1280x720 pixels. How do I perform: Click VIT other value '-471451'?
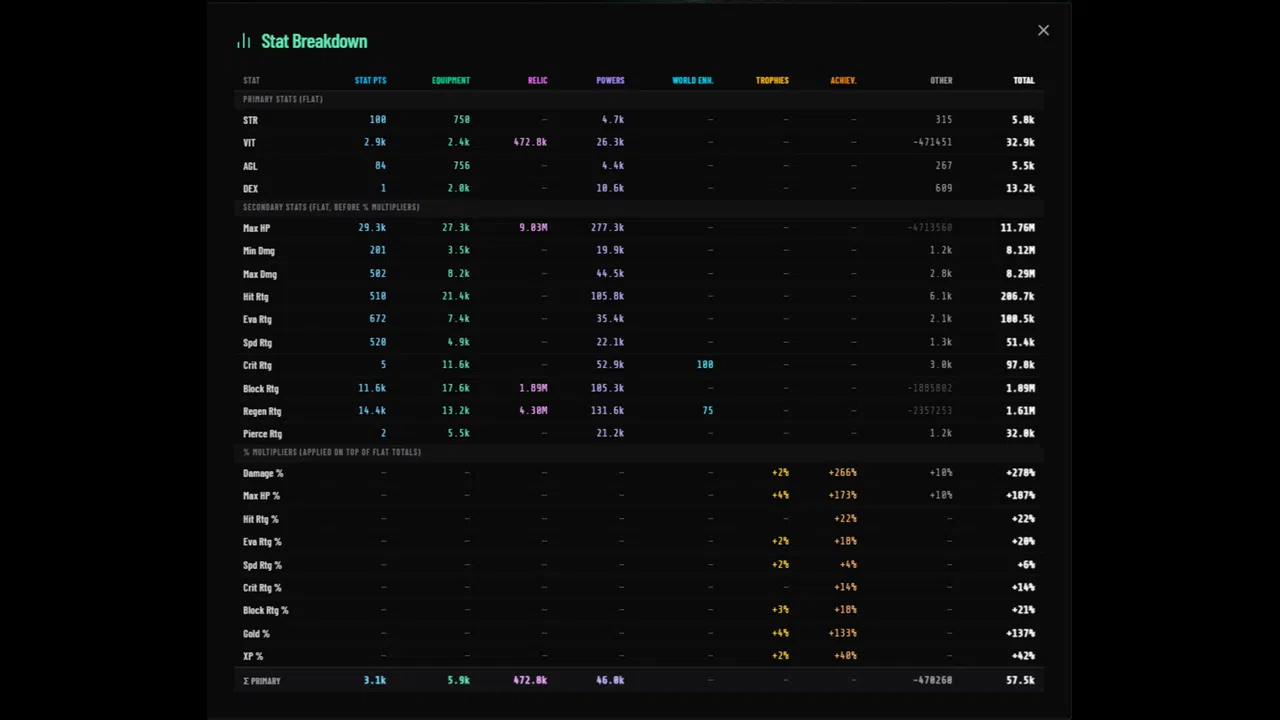coord(932,142)
